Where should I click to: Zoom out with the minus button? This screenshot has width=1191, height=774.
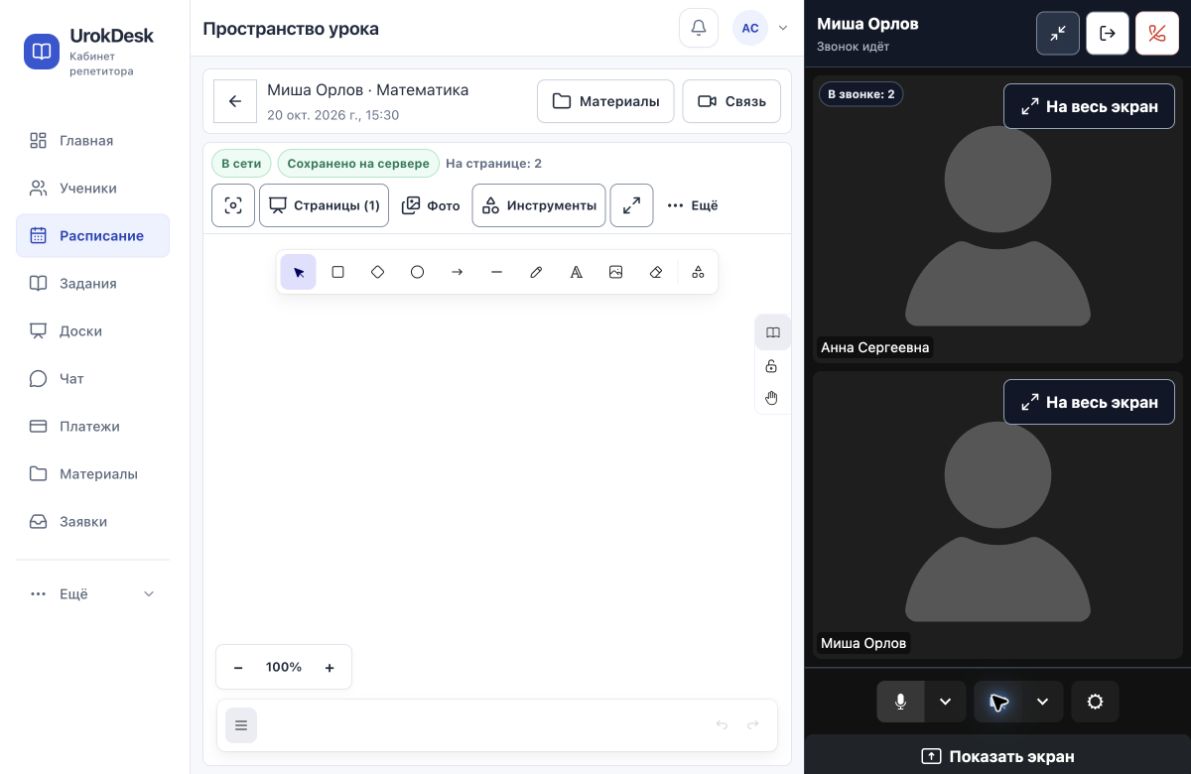(x=238, y=668)
